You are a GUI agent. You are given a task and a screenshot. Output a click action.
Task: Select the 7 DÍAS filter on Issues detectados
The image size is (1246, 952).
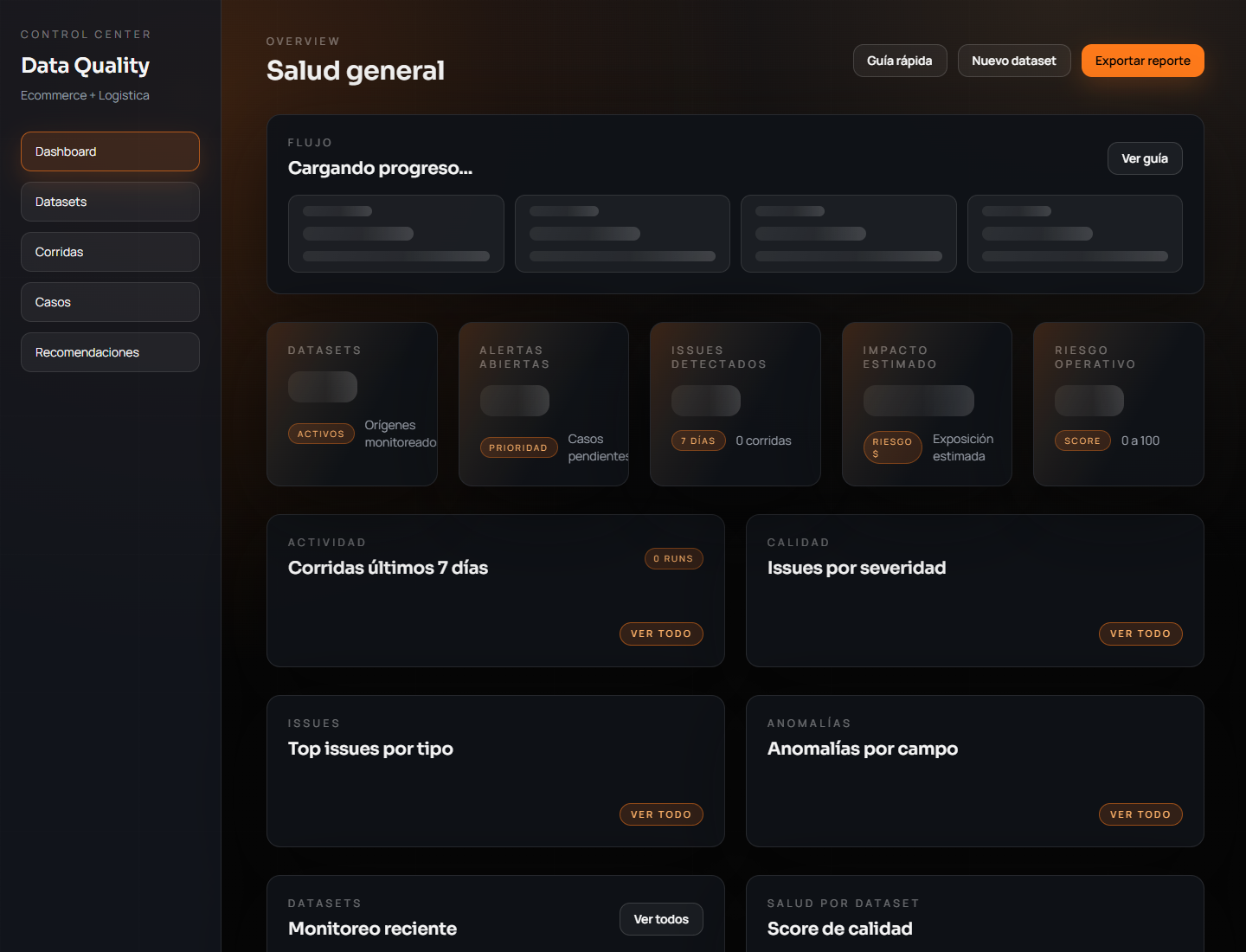coord(698,441)
